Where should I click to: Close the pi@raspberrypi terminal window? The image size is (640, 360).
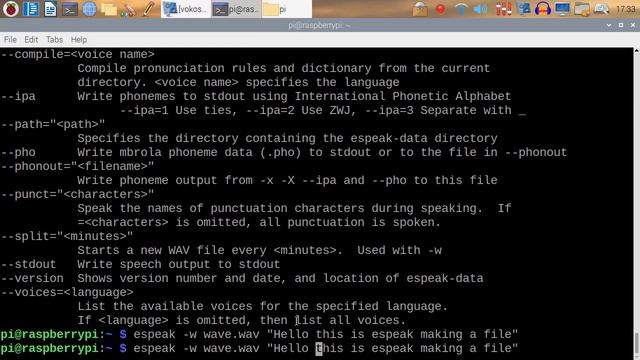pos(633,25)
